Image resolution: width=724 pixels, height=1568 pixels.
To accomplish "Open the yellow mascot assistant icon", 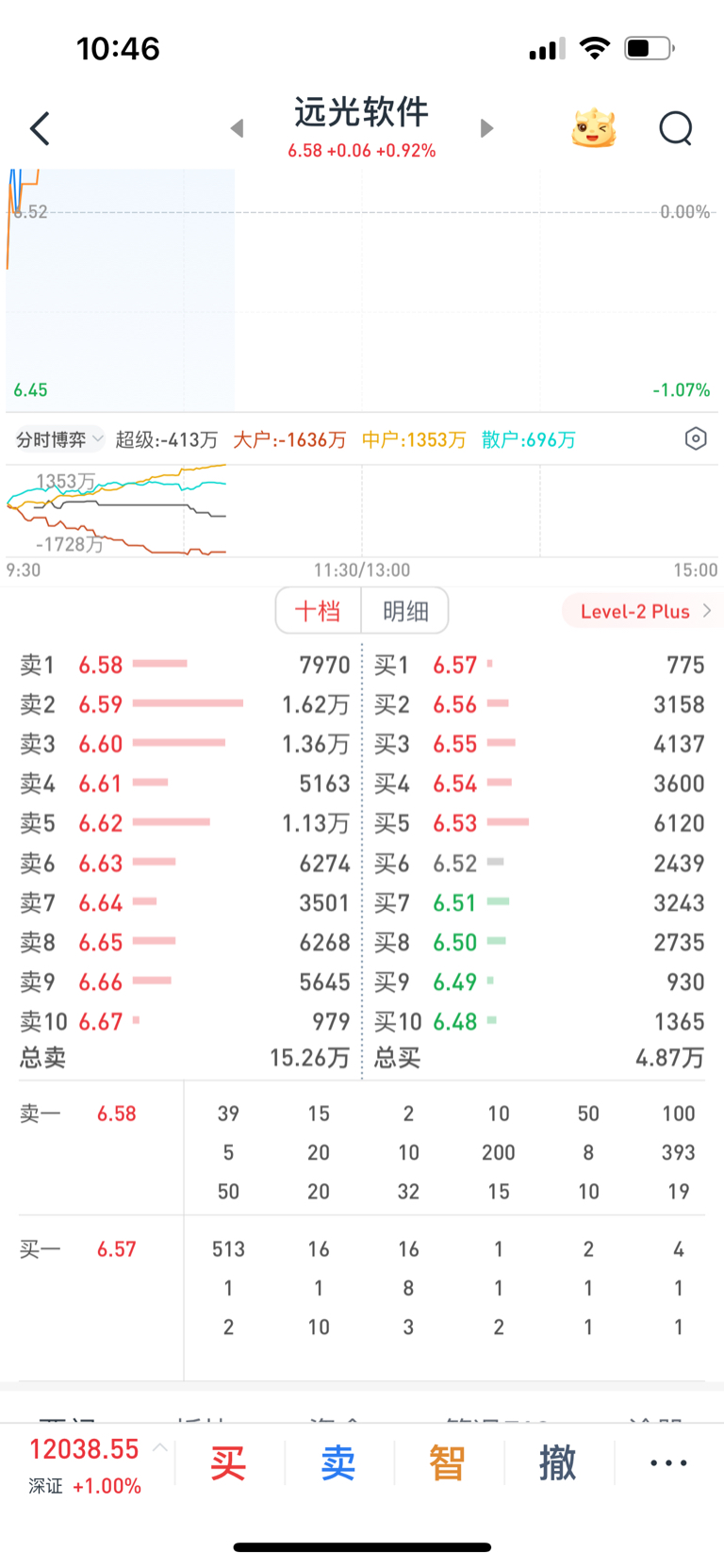I will (x=594, y=128).
